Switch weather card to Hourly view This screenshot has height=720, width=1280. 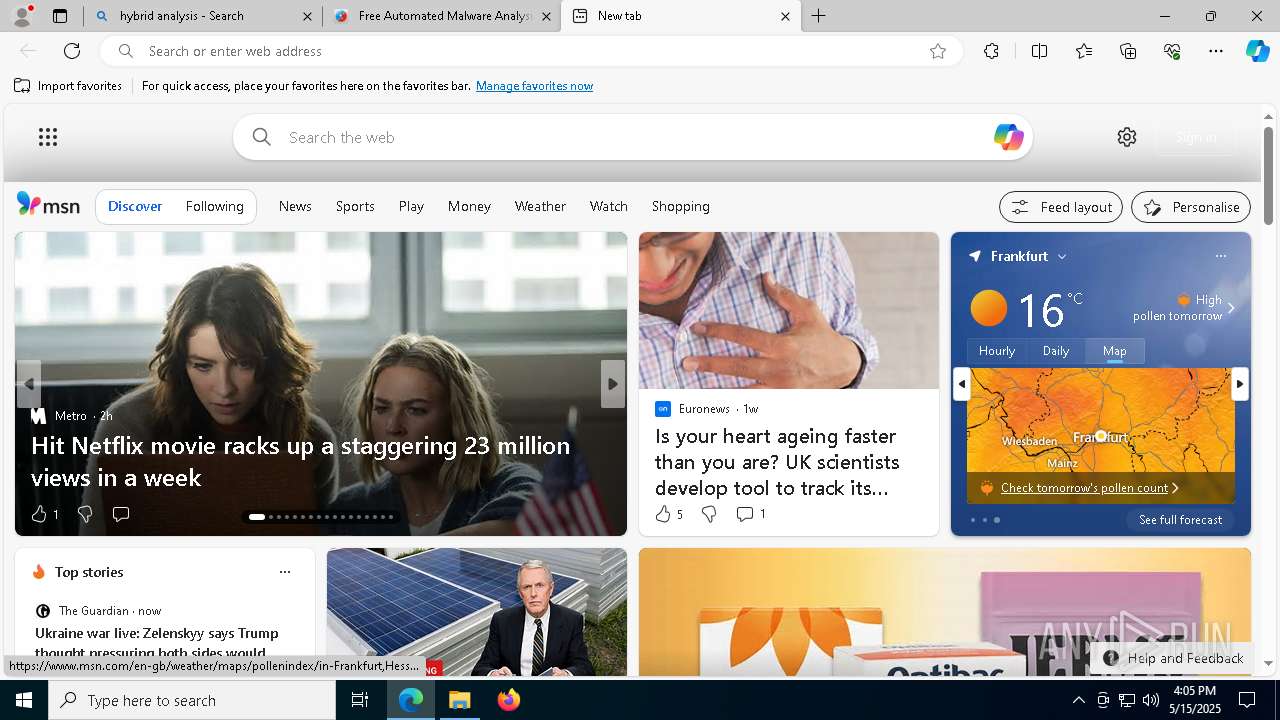(997, 351)
